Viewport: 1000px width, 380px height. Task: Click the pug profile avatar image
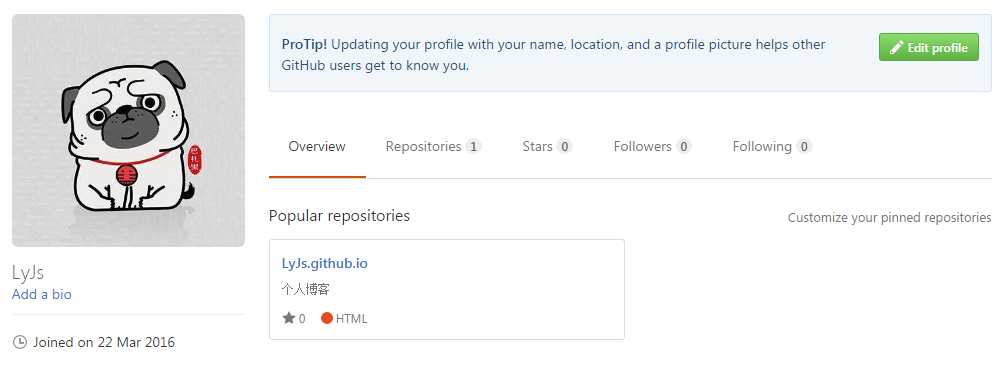coord(128,131)
